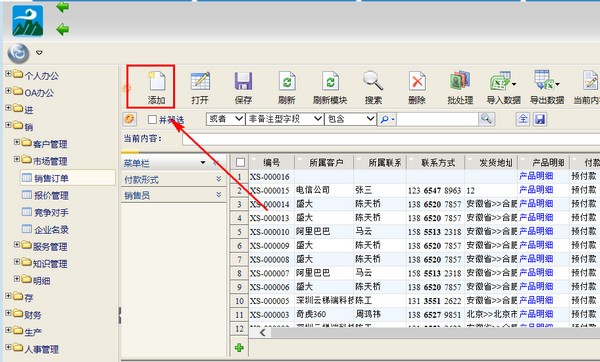Viewport: 600px width, 362px height.
Task: Click the 刷新 (Refresh) toolbar icon
Action: point(287,81)
